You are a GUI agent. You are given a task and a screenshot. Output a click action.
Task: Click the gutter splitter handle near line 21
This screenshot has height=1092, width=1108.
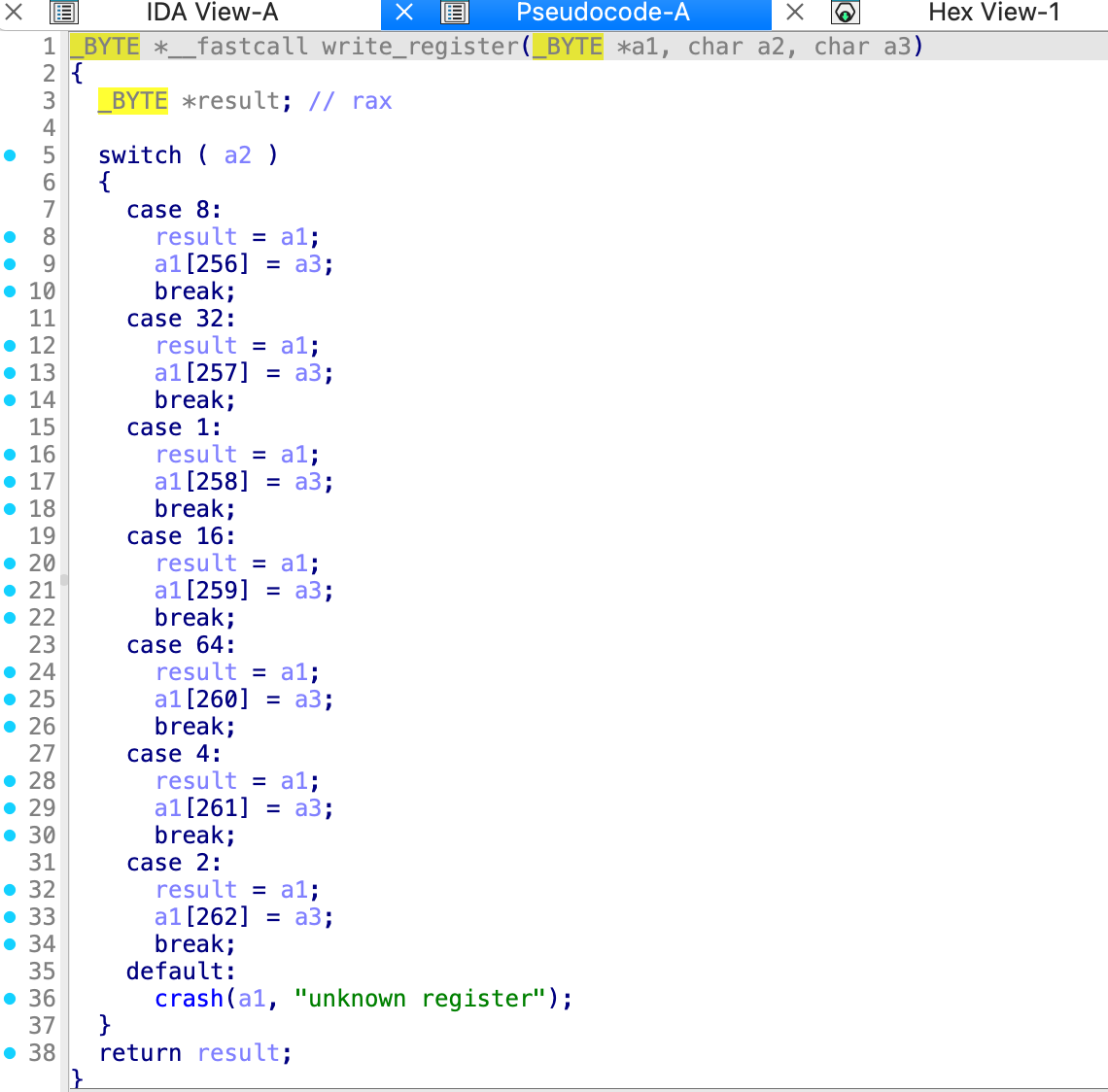pyautogui.click(x=64, y=580)
